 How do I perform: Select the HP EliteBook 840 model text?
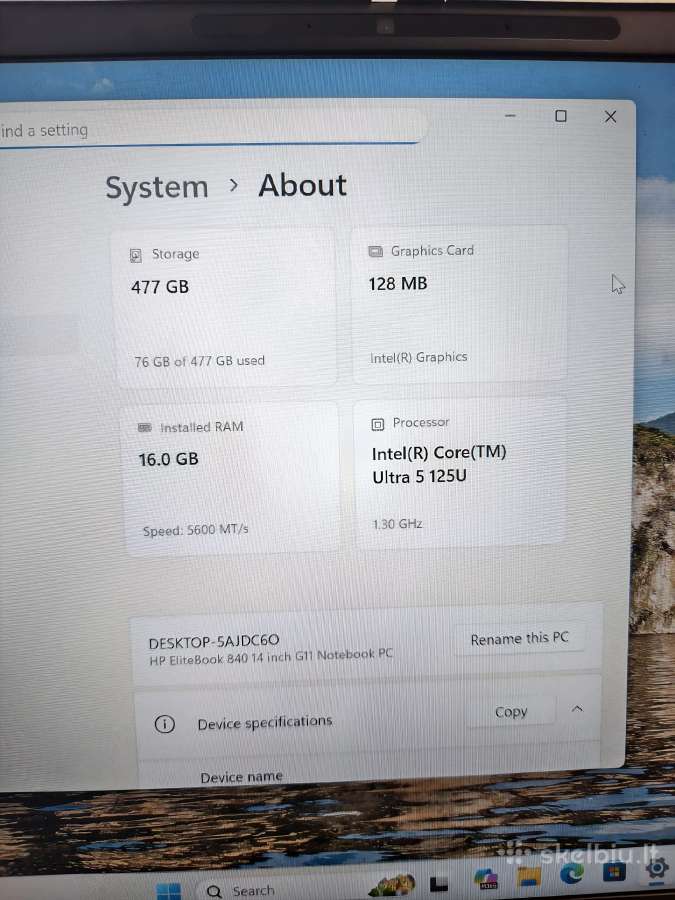tap(271, 657)
